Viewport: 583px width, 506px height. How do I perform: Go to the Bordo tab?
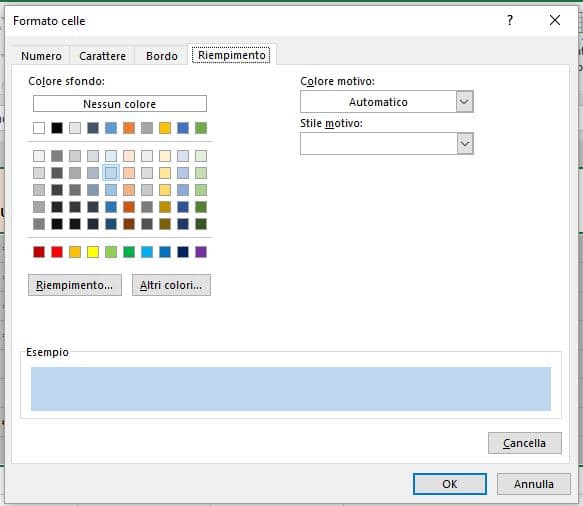(x=161, y=56)
